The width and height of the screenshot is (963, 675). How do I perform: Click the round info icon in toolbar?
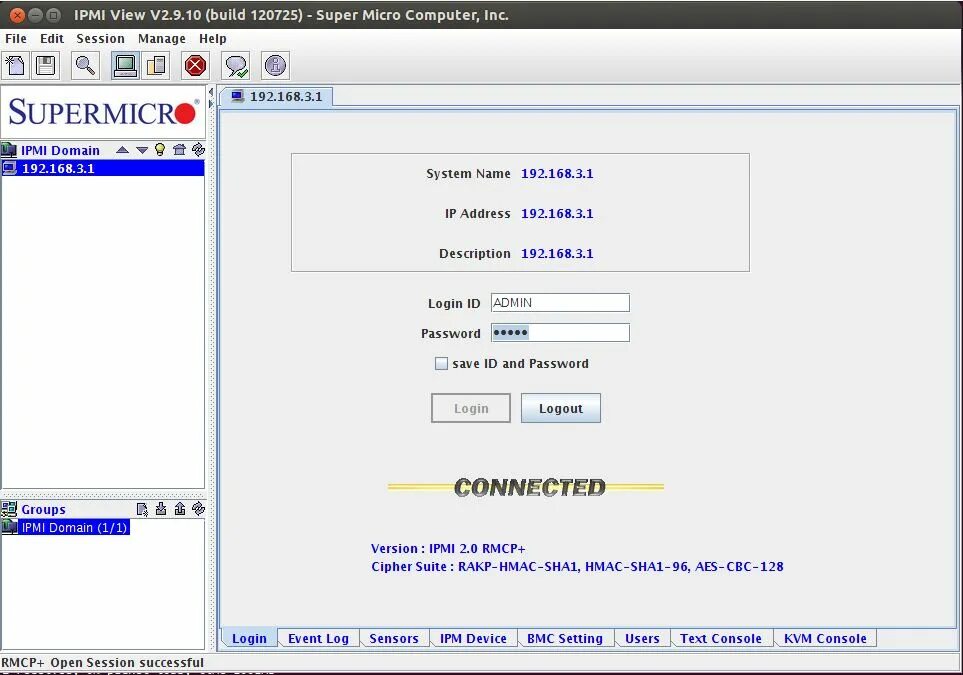[x=275, y=65]
